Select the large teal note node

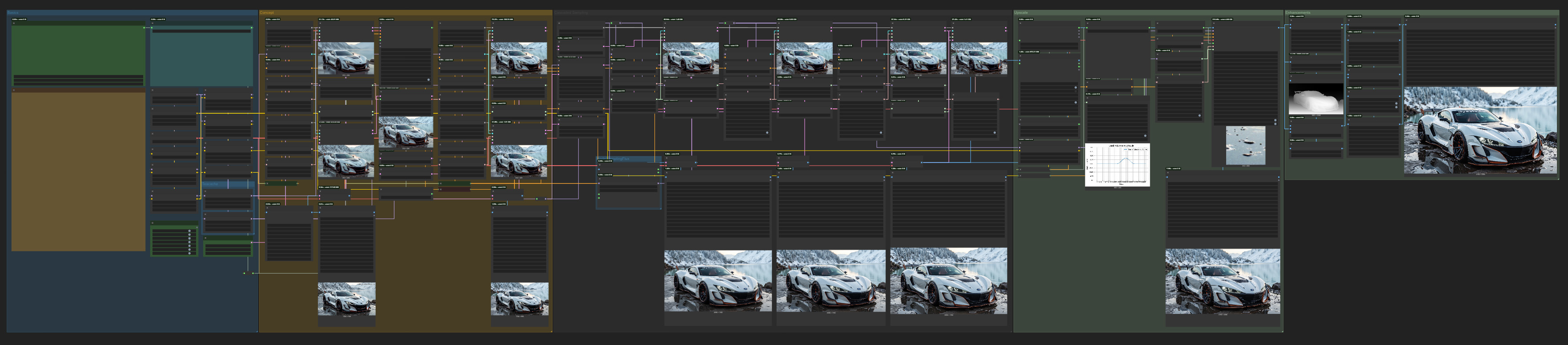pyautogui.click(x=201, y=59)
